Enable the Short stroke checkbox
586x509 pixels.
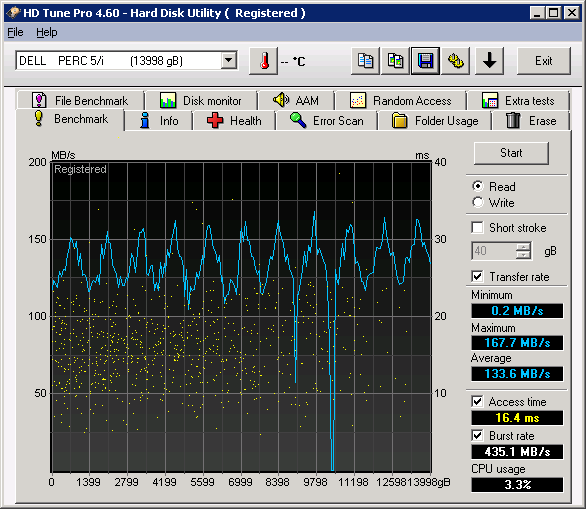click(478, 228)
